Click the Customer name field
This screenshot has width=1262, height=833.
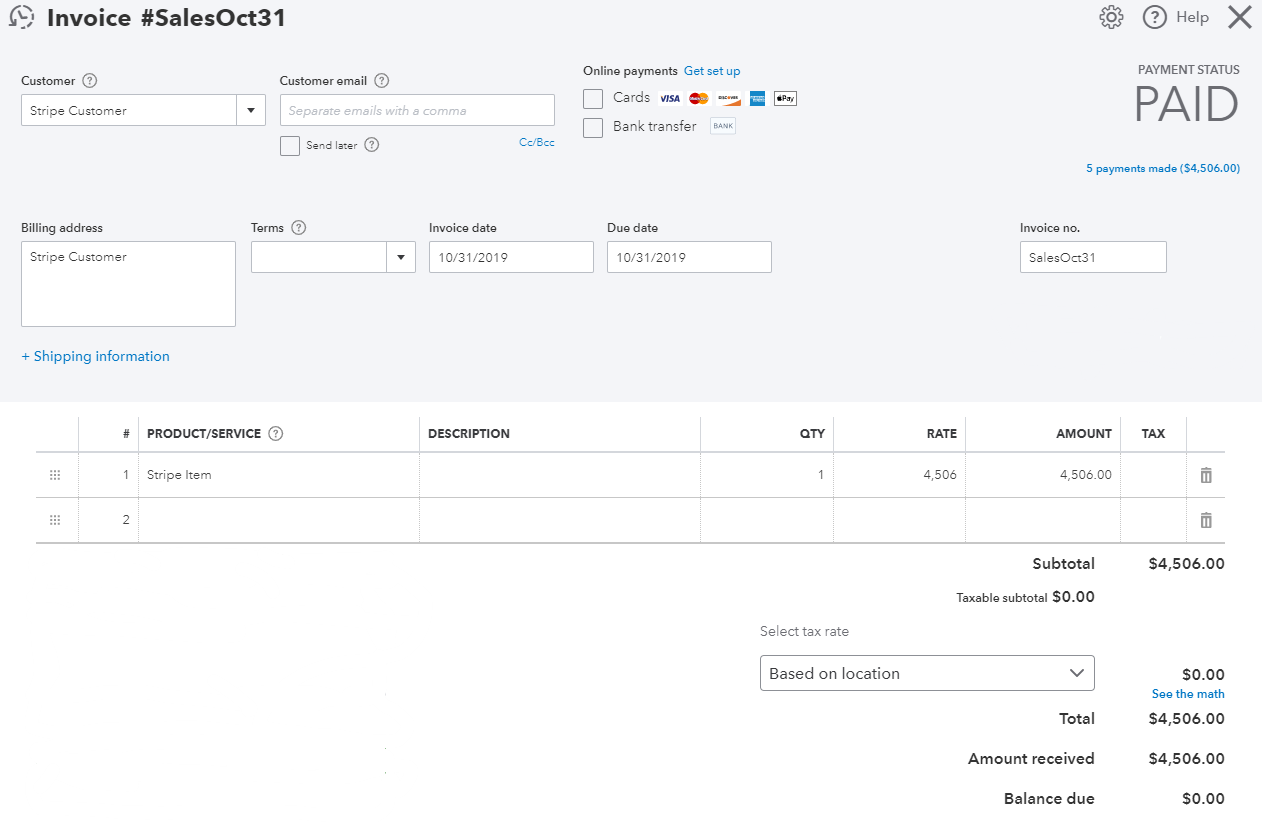tap(129, 110)
